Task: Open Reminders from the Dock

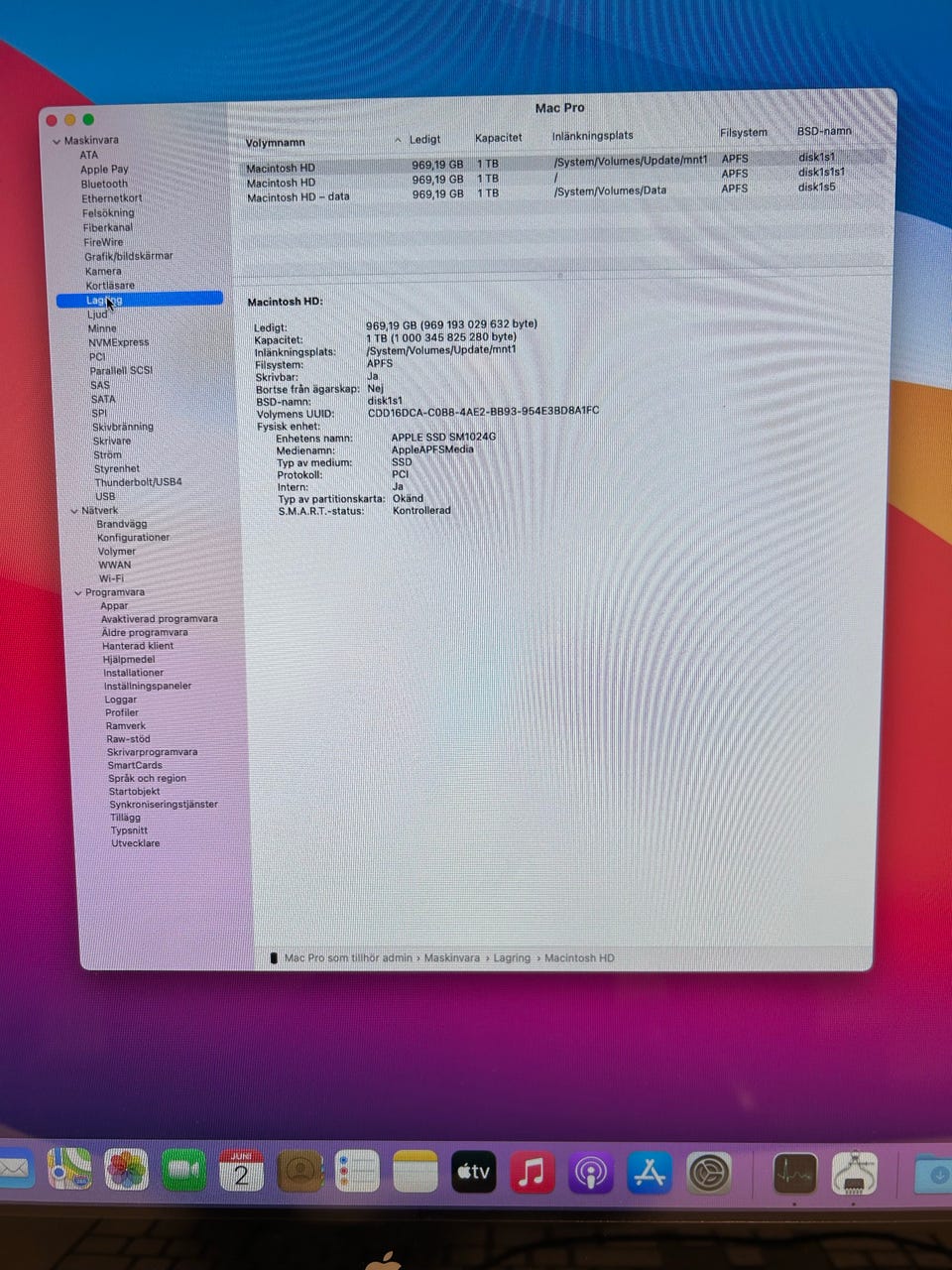Action: pyautogui.click(x=356, y=1173)
